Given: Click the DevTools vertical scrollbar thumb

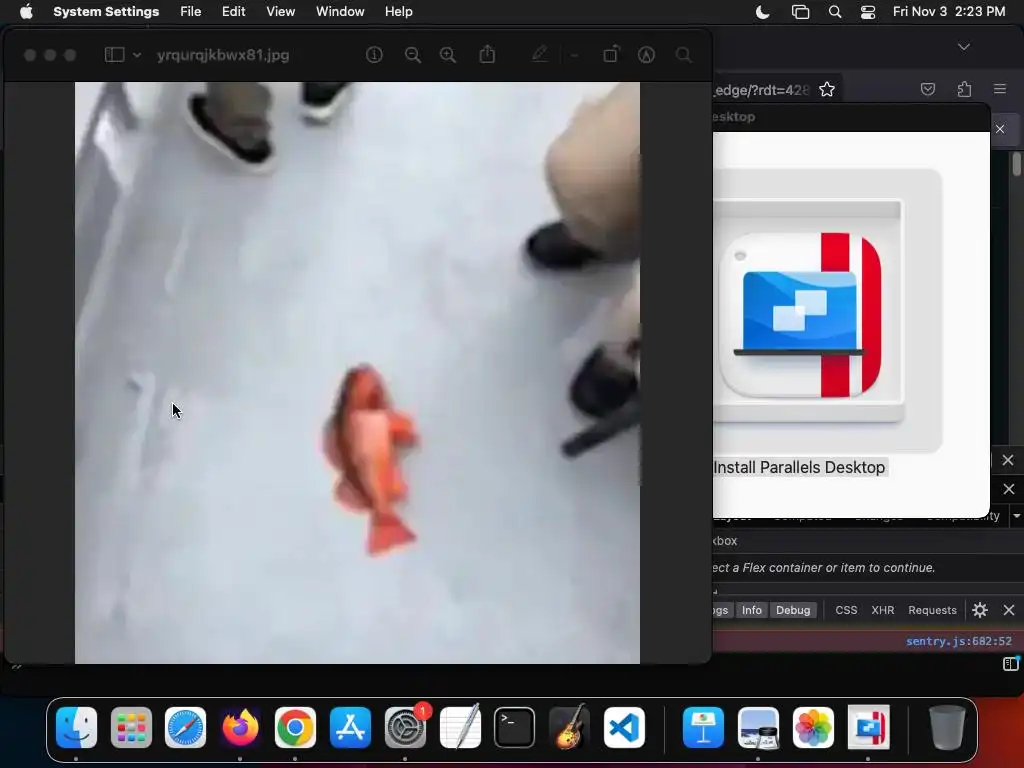Looking at the screenshot, I should coord(1017,164).
